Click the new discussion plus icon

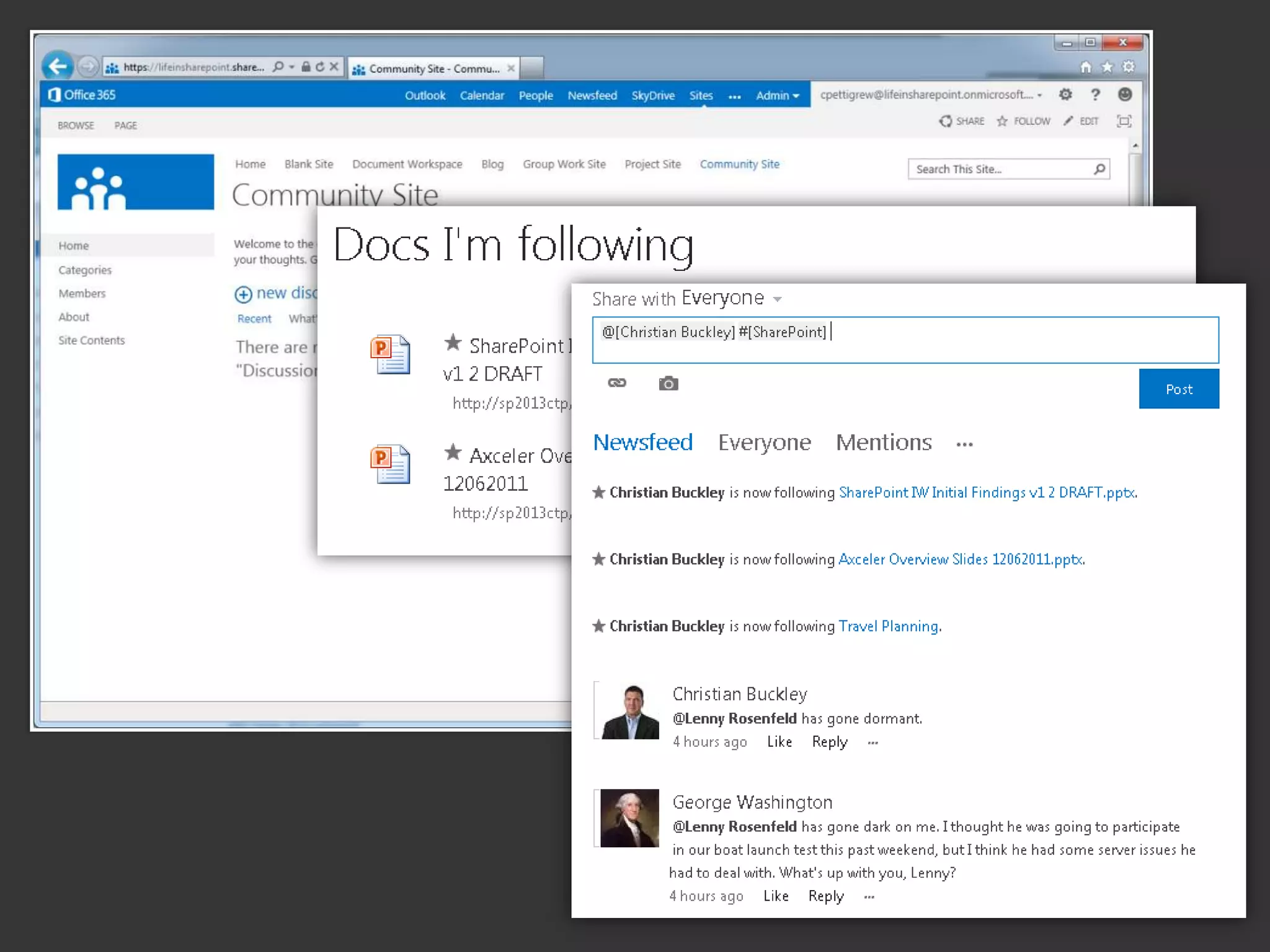243,294
